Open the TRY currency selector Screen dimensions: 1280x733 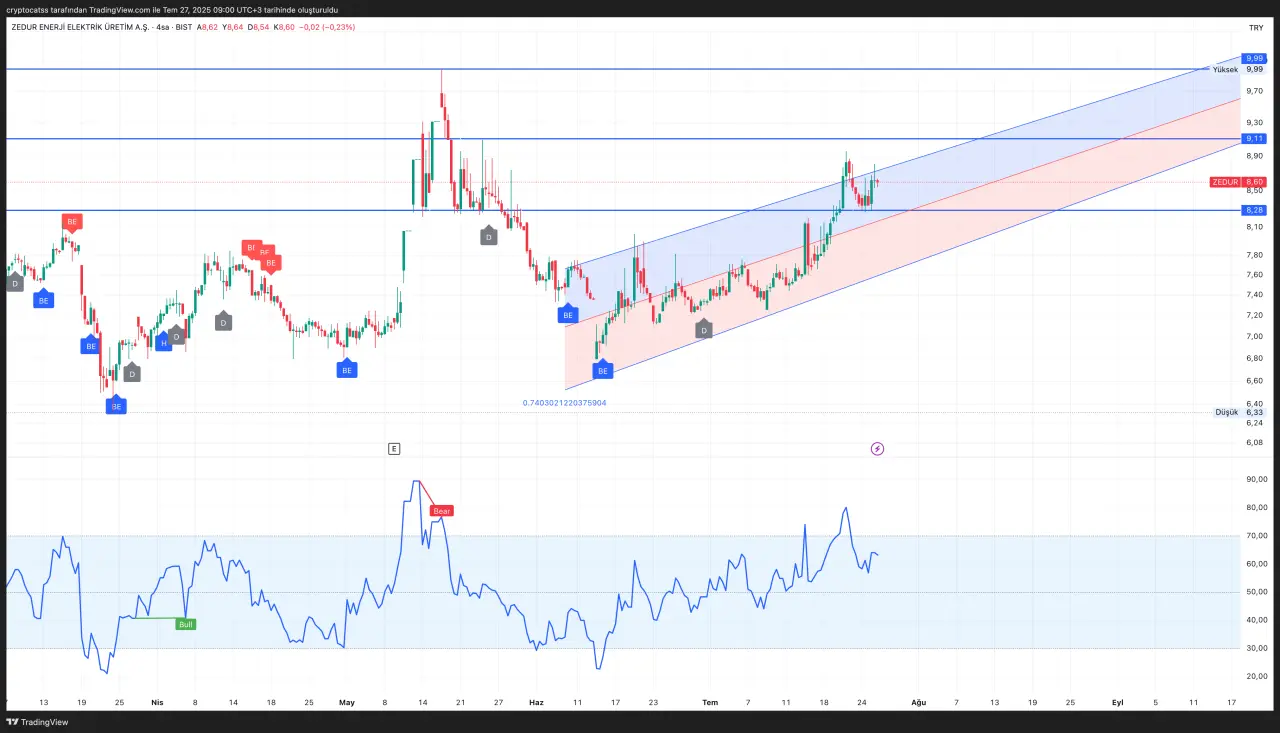click(x=1255, y=28)
